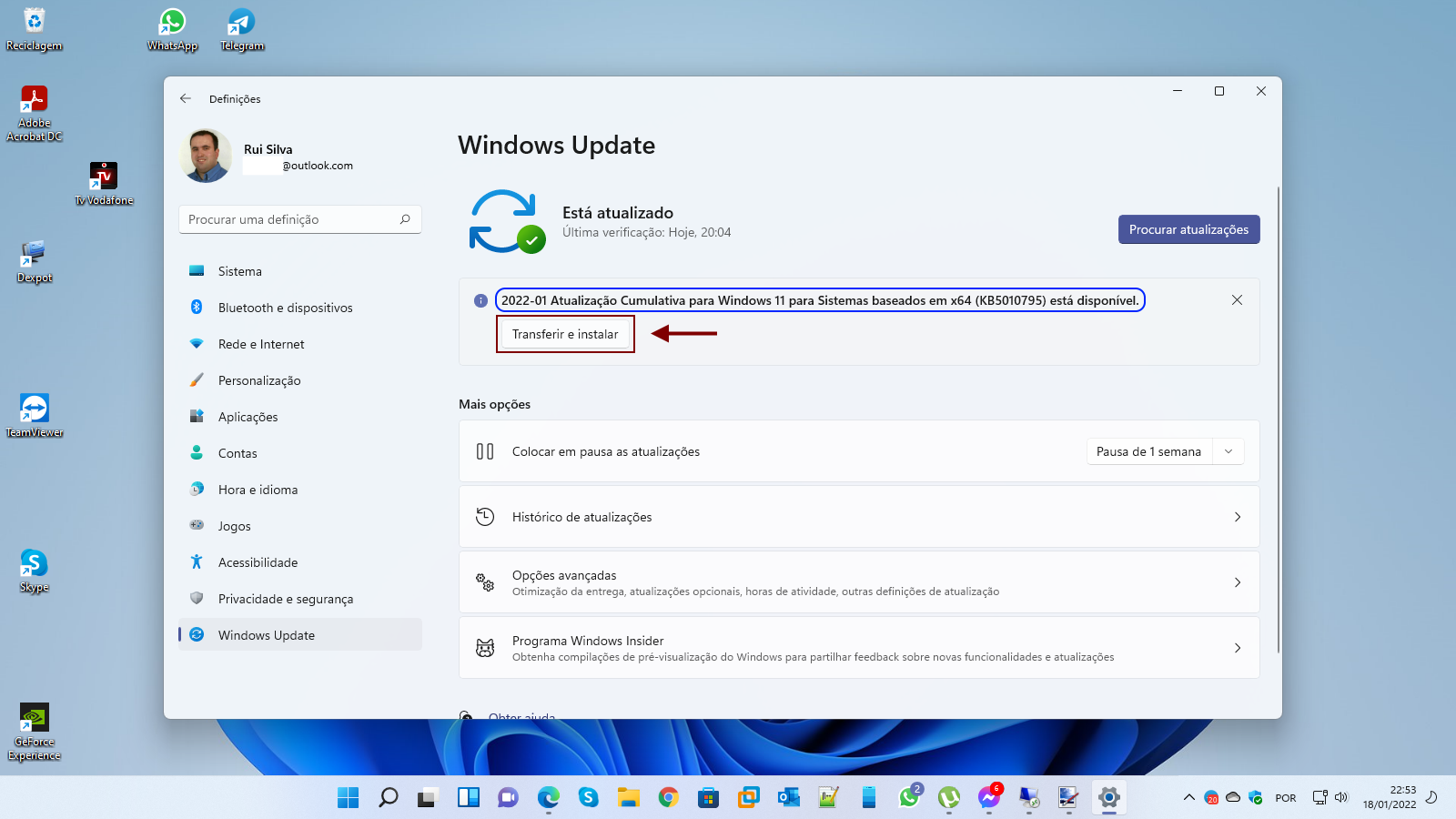
Task: Go to Privacidade e segurança
Action: coord(285,599)
